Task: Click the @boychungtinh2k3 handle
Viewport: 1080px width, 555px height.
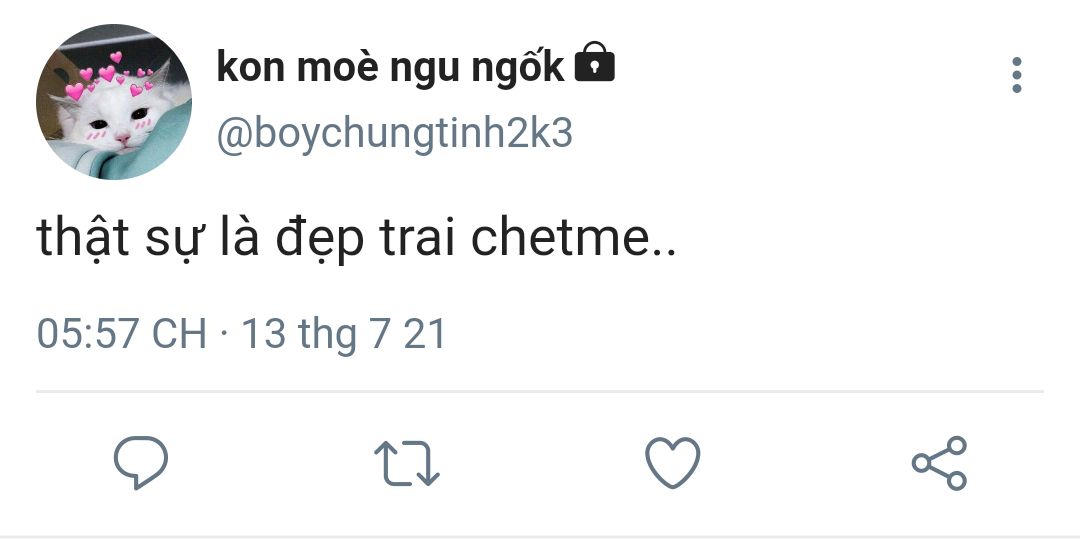Action: pyautogui.click(x=395, y=134)
